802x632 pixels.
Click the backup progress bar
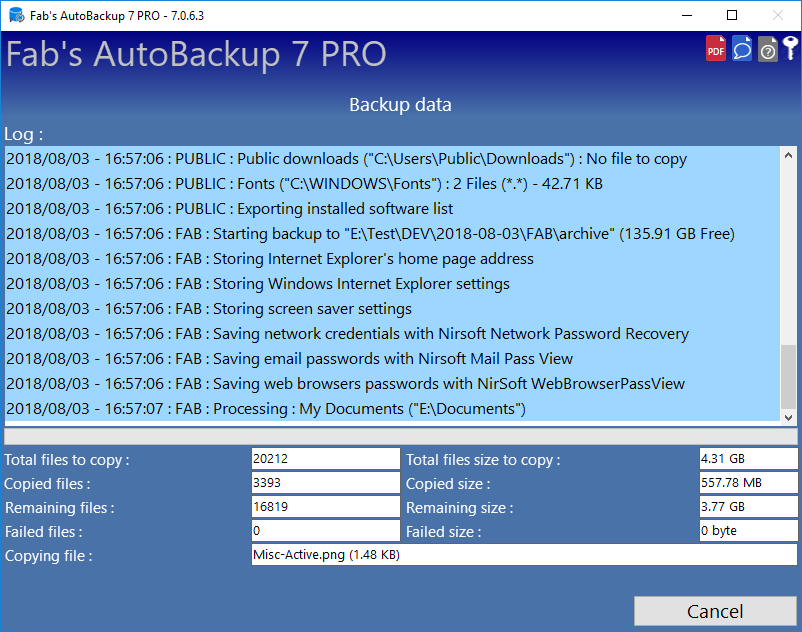coord(400,436)
